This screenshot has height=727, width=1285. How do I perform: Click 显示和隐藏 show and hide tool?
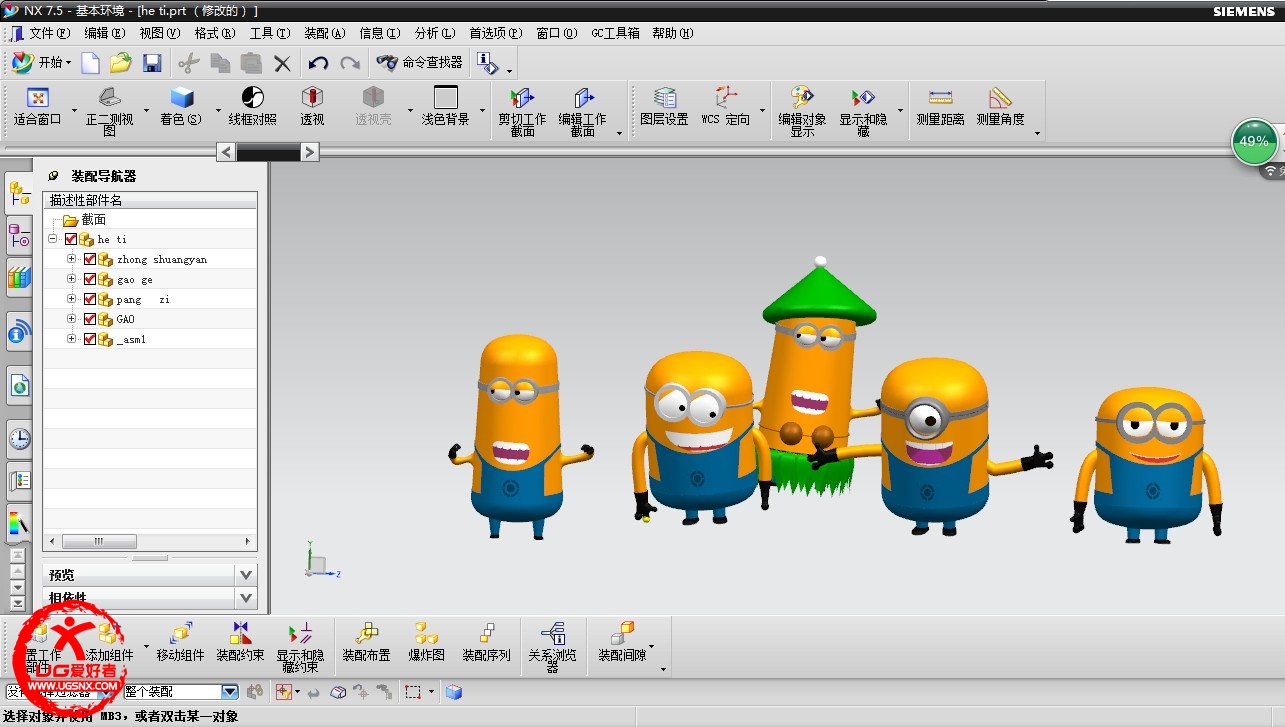pyautogui.click(x=863, y=110)
